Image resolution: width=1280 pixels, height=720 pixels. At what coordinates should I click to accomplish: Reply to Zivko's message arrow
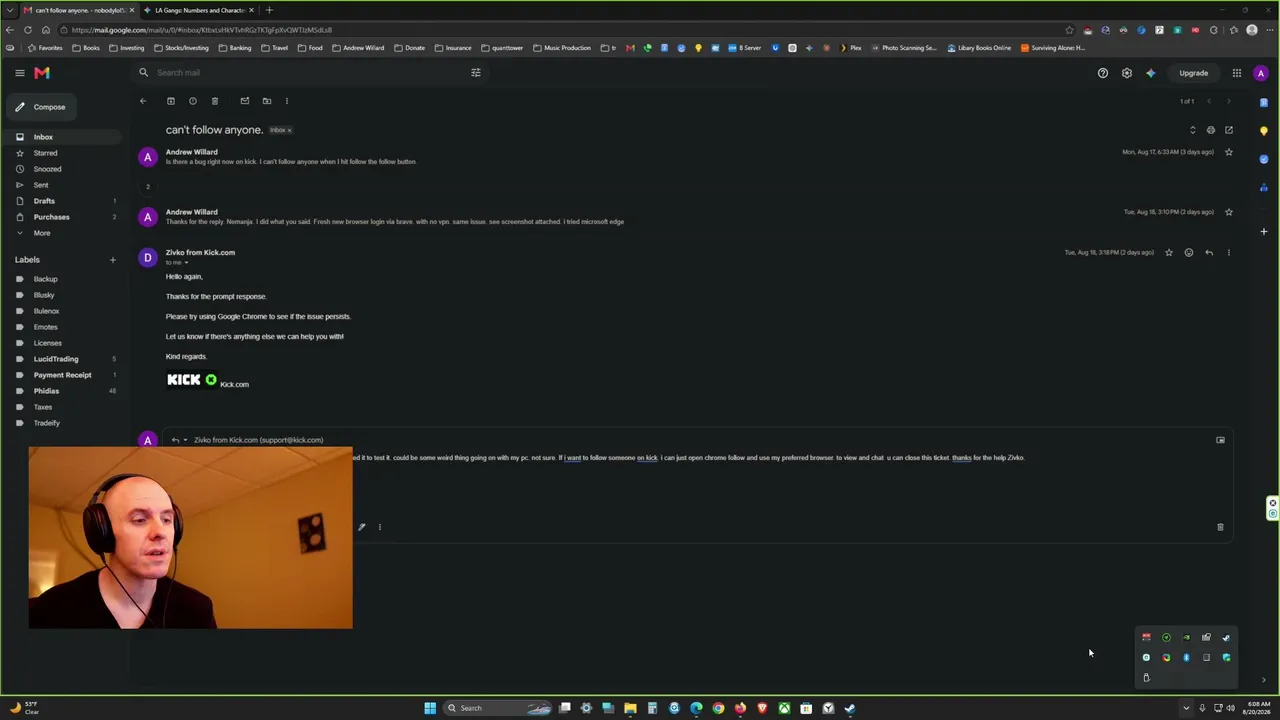[x=1209, y=253]
